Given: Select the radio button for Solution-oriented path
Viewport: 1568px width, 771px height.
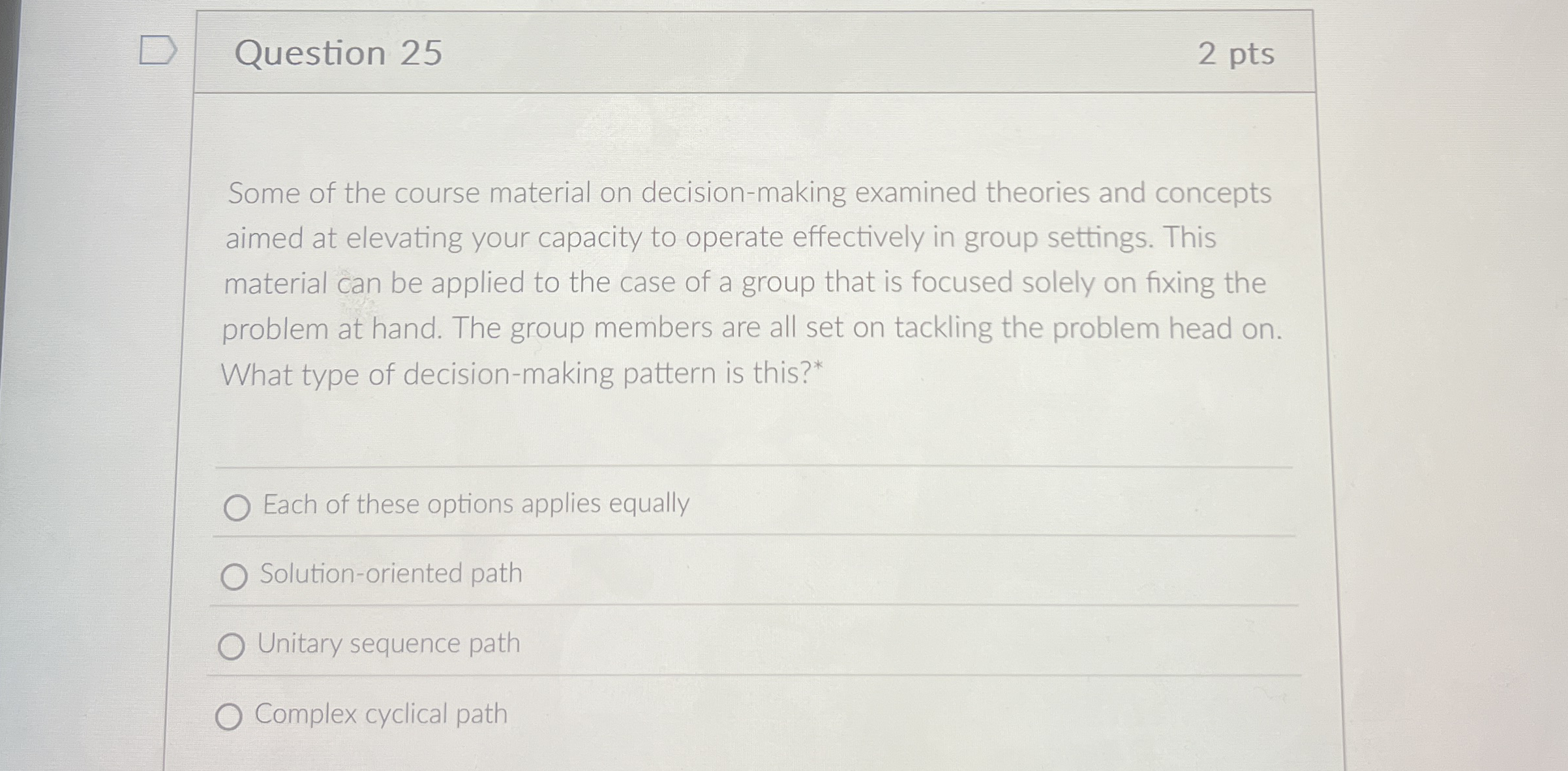Looking at the screenshot, I should [235, 577].
